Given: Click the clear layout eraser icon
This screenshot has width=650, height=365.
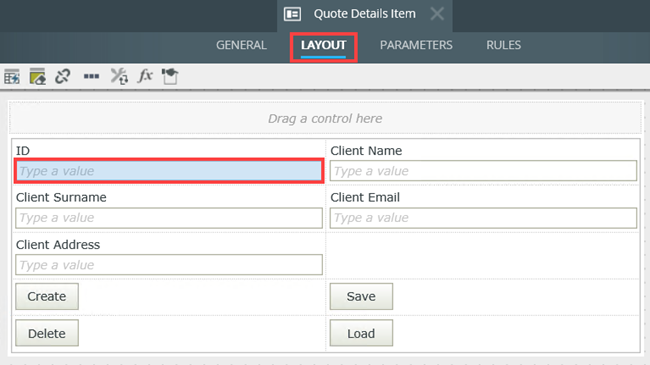Looking at the screenshot, I should tap(37, 76).
